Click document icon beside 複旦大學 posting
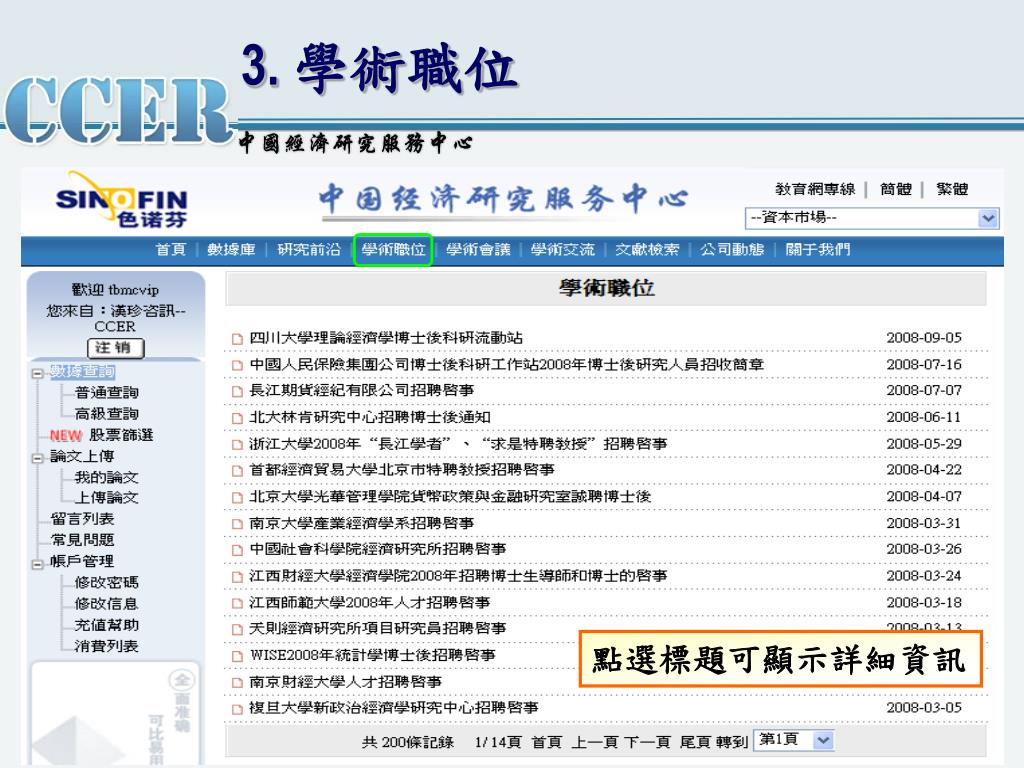 pyautogui.click(x=237, y=709)
